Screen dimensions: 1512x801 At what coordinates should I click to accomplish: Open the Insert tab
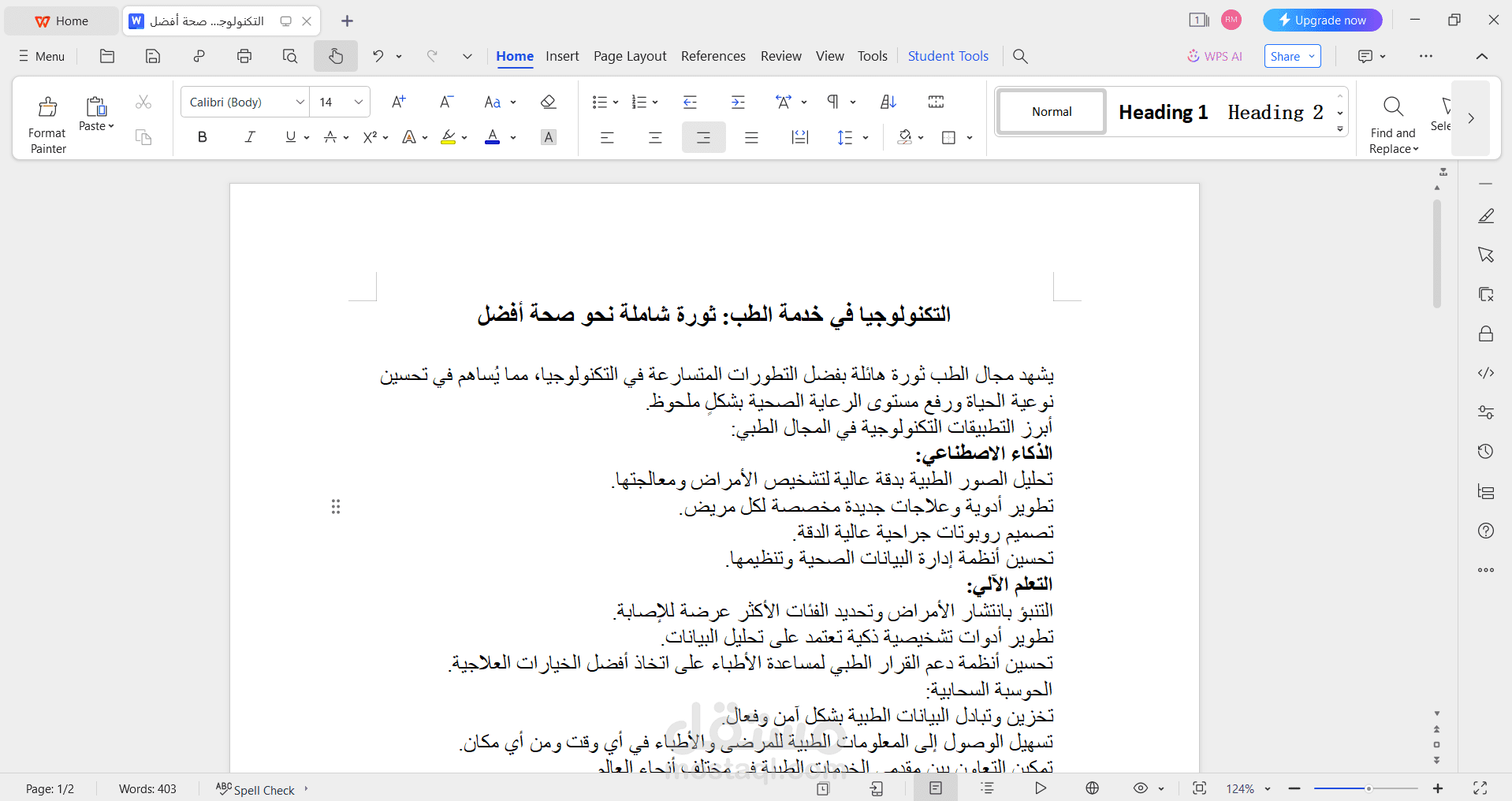[562, 56]
